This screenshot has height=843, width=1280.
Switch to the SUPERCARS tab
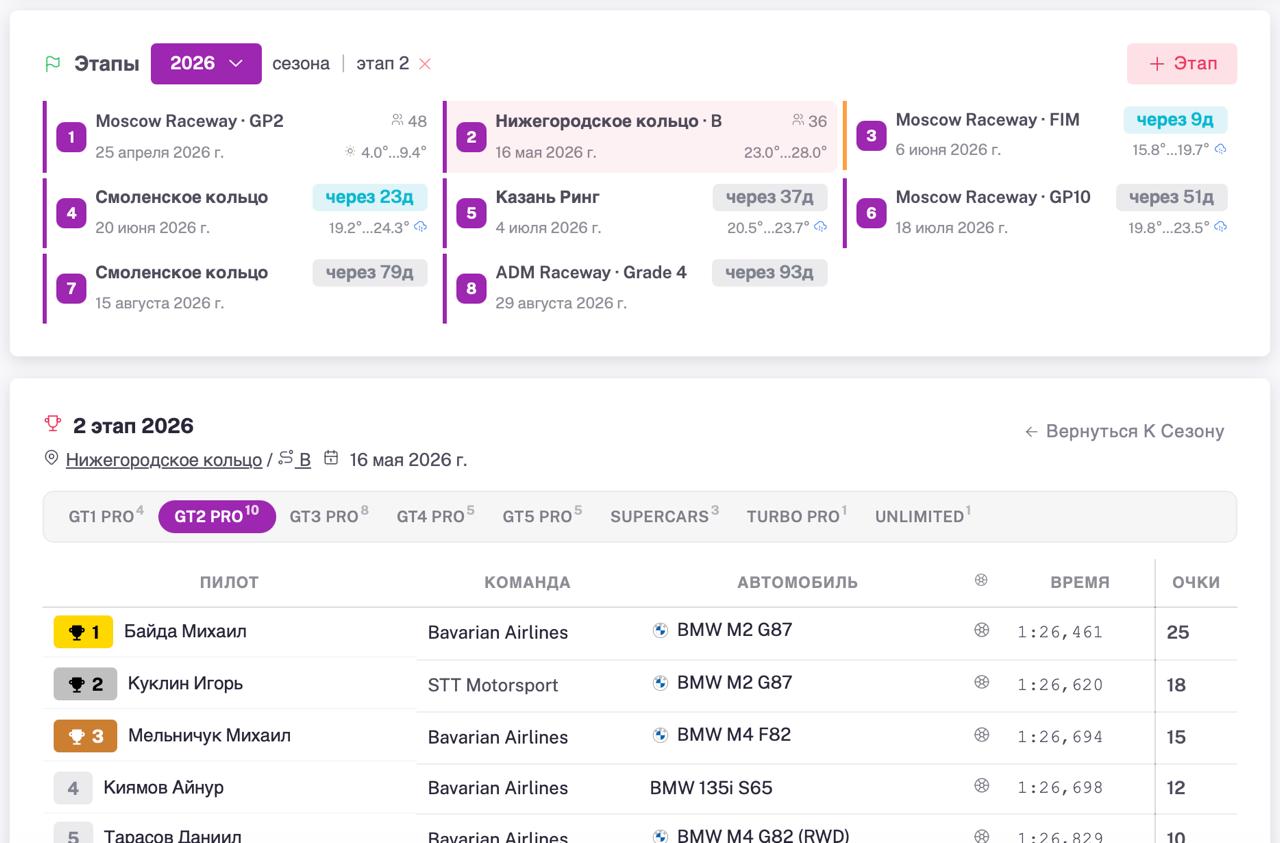click(665, 516)
